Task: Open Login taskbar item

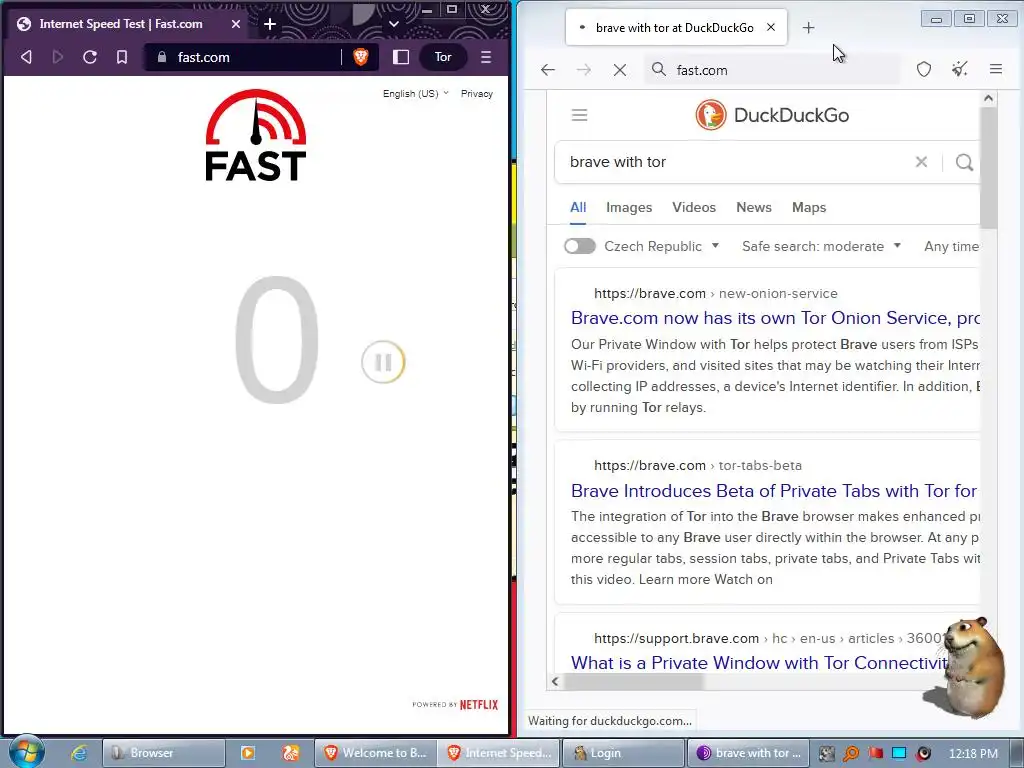Action: [x=623, y=753]
